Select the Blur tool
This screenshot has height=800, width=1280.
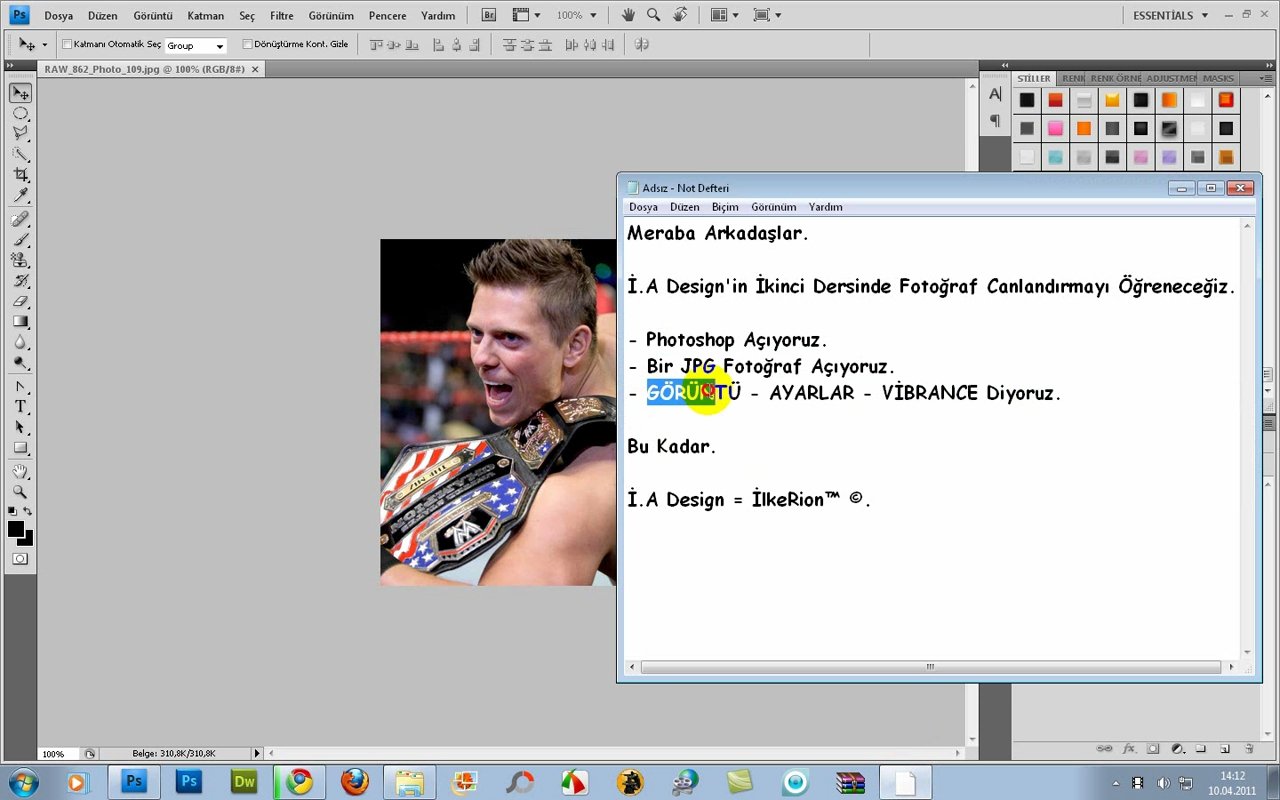pos(20,342)
